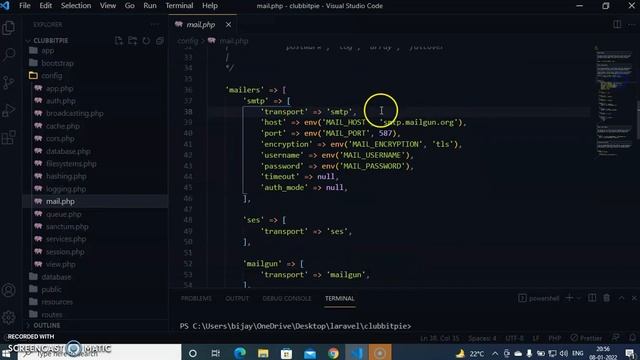Open the Source Control view
This screenshot has width=640, height=360.
(9, 82)
